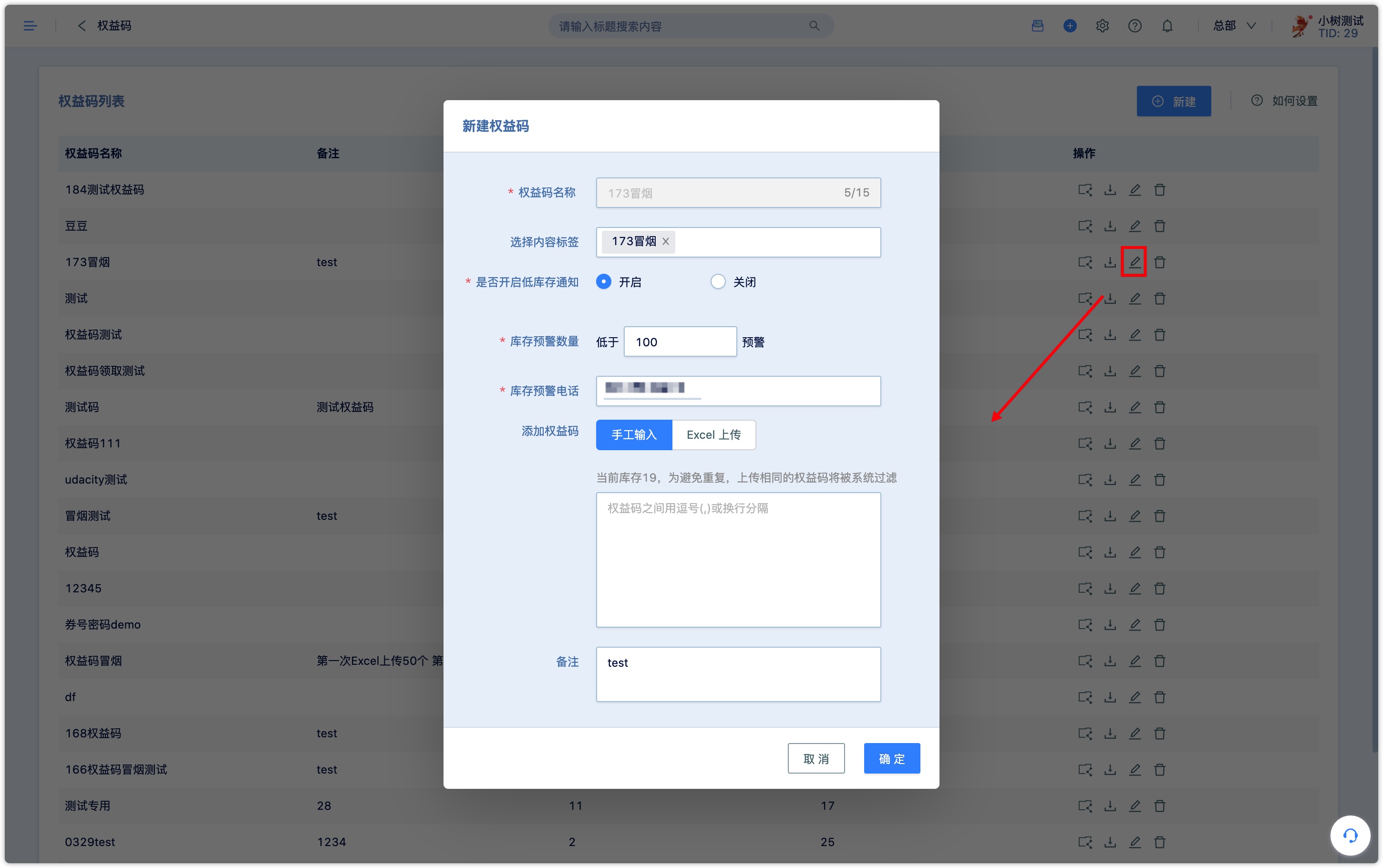1383x868 pixels.
Task: Open notifications bell icon
Action: coord(1167,26)
